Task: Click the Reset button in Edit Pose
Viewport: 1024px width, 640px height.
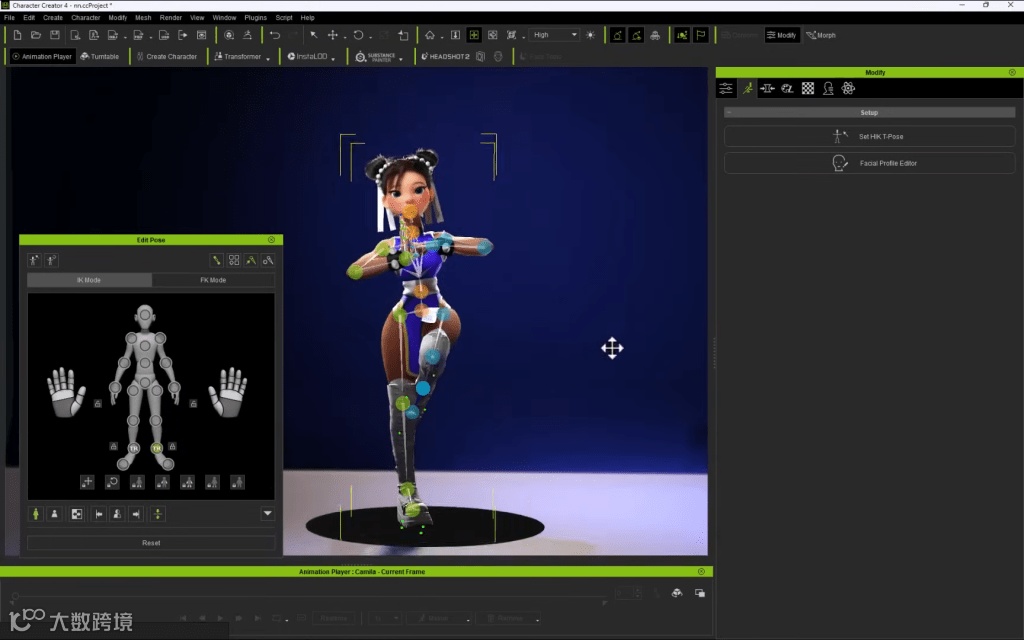Action: (x=151, y=543)
